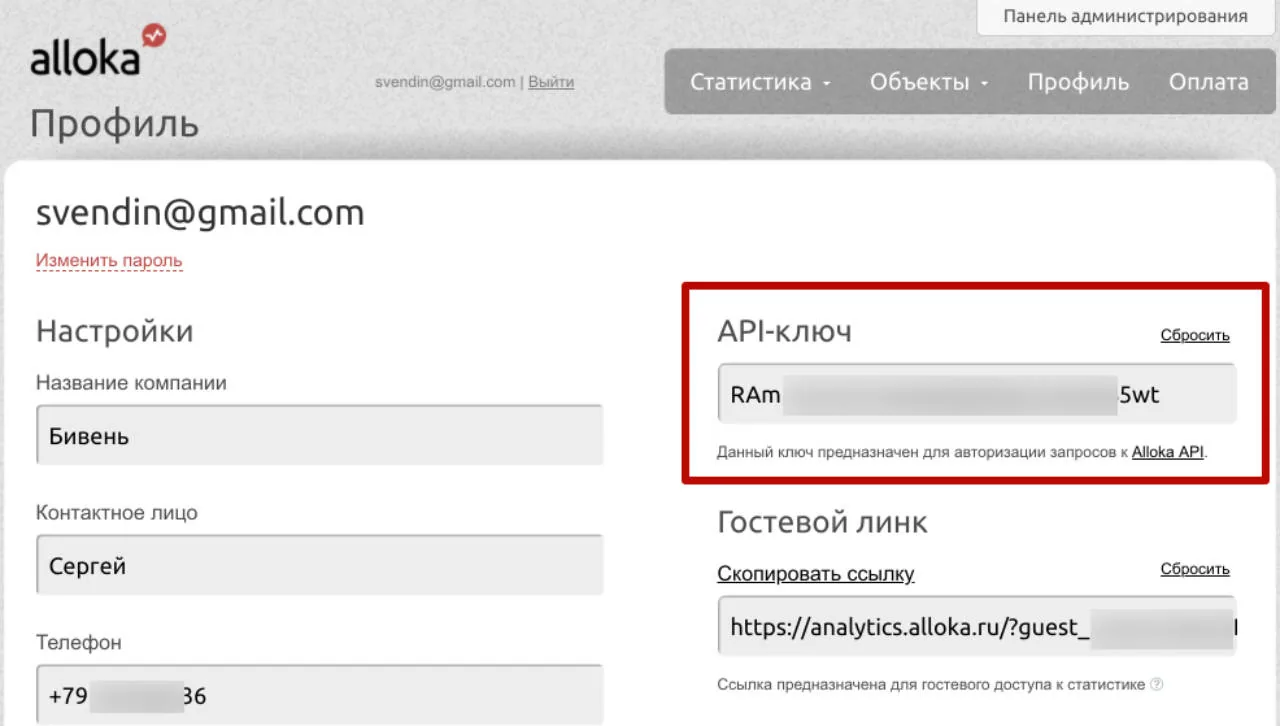Open the Статистика dropdown menu
This screenshot has width=1280, height=726.
coord(760,82)
